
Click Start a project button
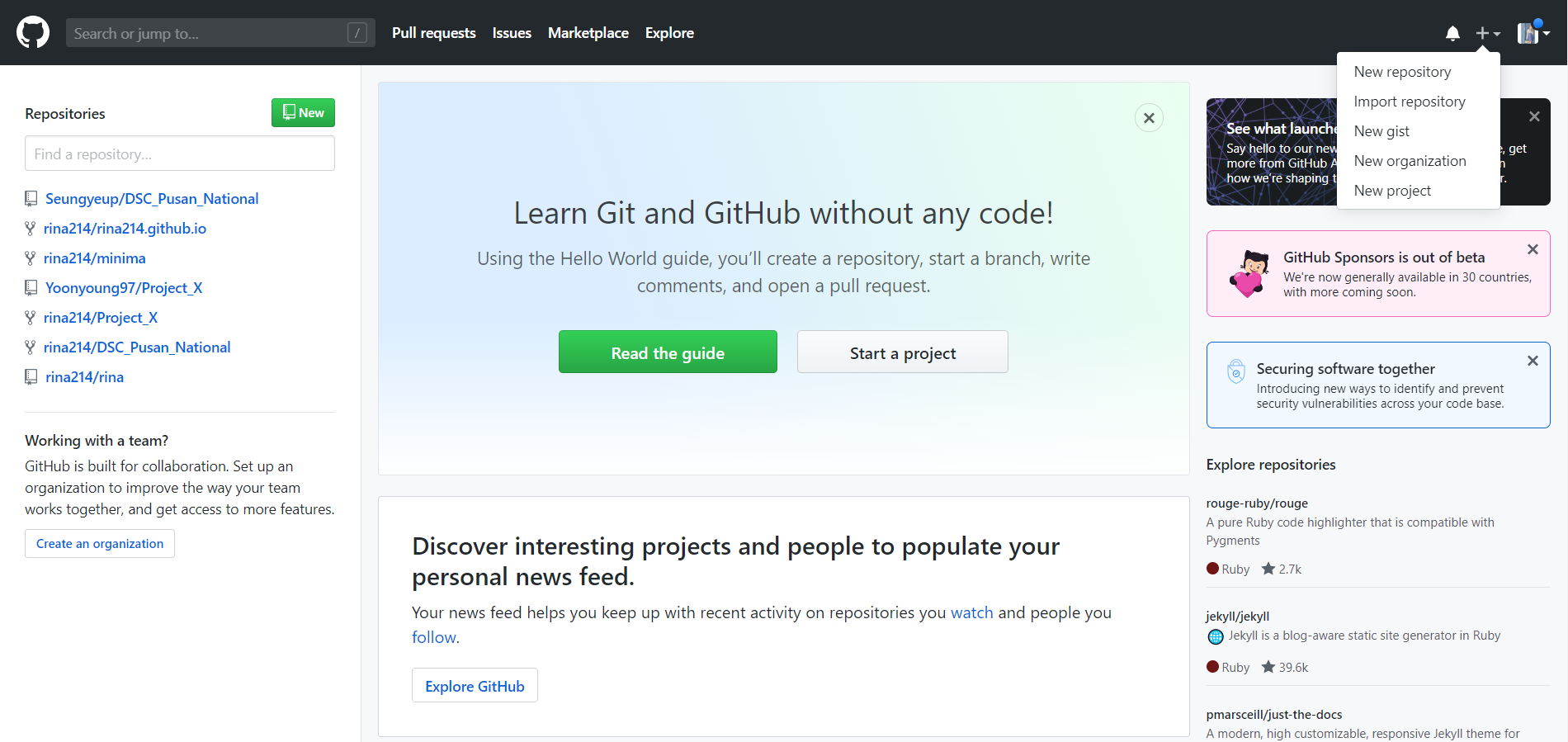coord(903,352)
